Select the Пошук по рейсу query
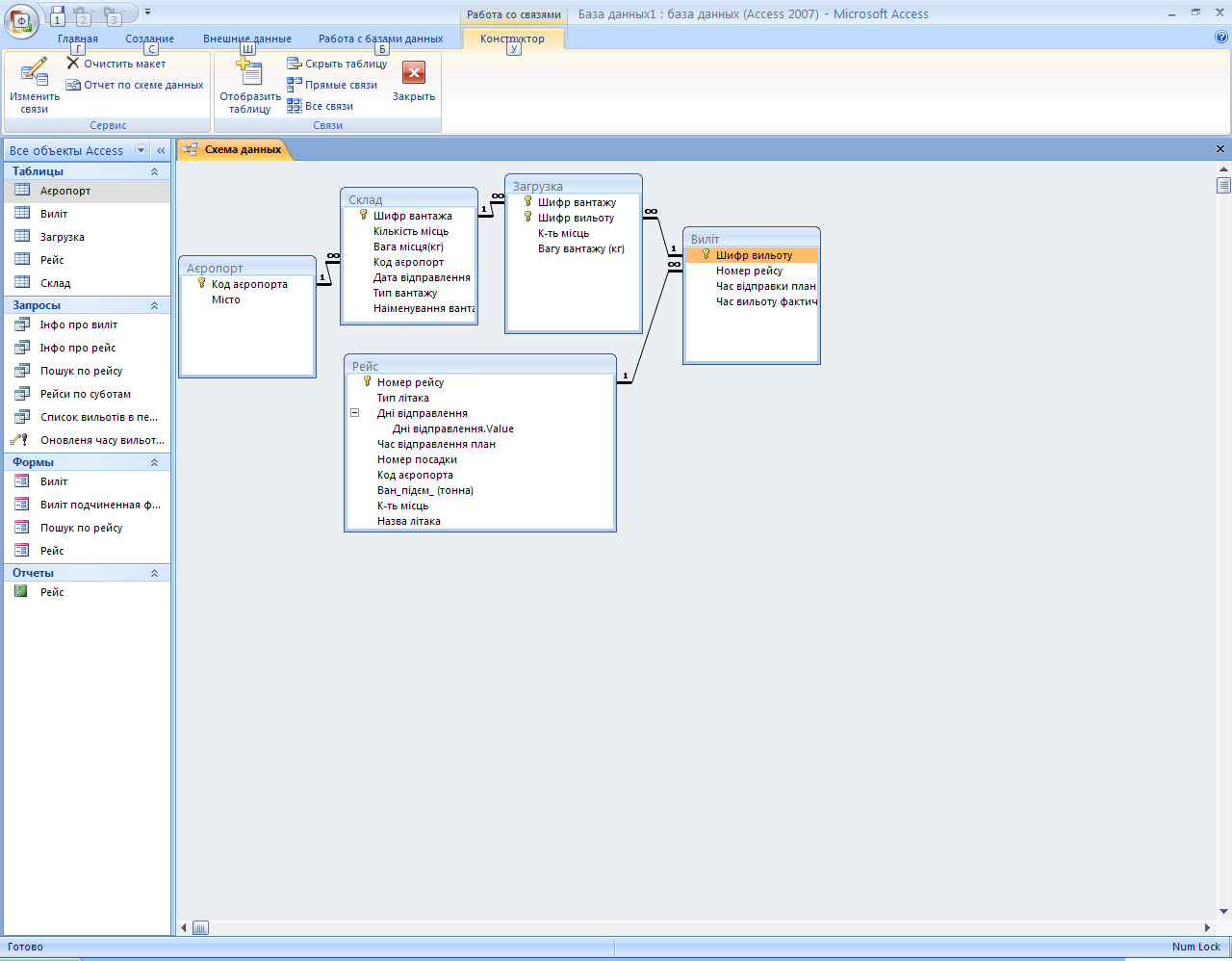This screenshot has width=1232, height=961. (x=87, y=371)
